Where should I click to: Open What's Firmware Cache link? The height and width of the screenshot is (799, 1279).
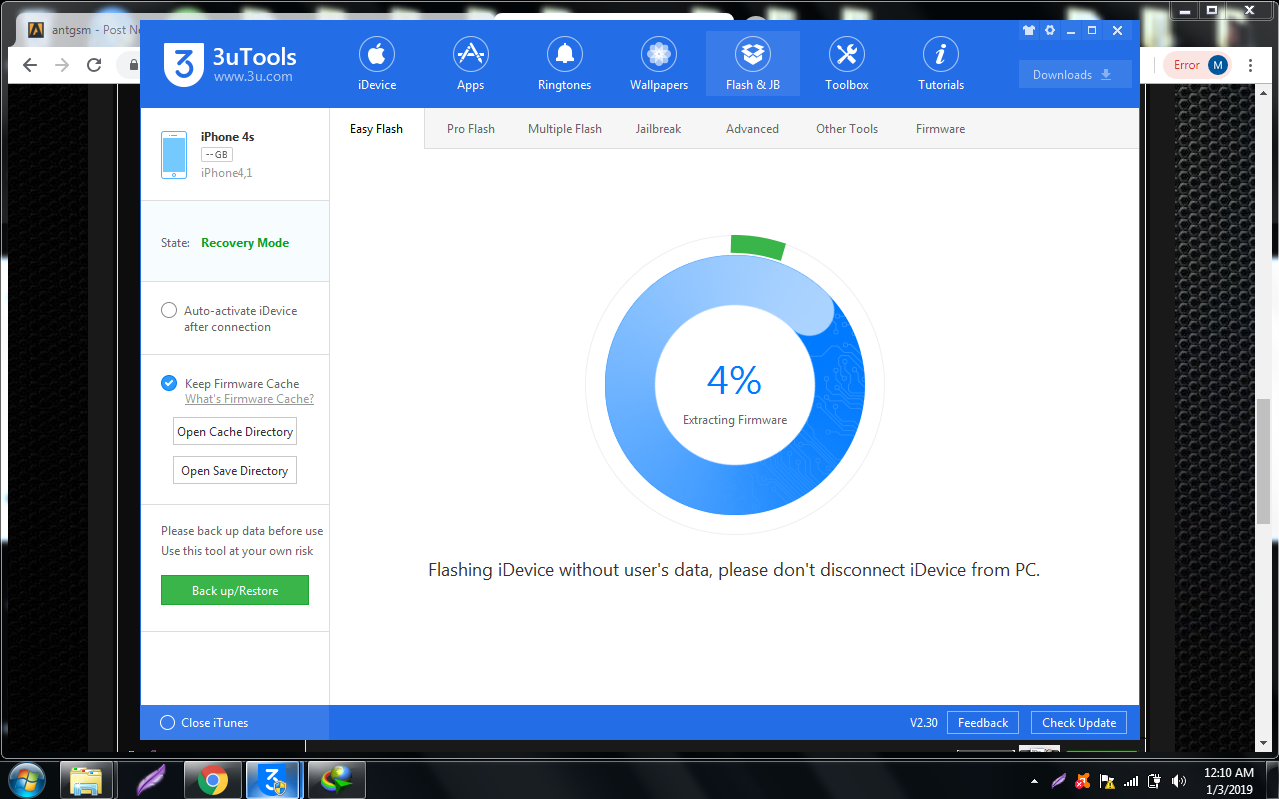tap(249, 399)
